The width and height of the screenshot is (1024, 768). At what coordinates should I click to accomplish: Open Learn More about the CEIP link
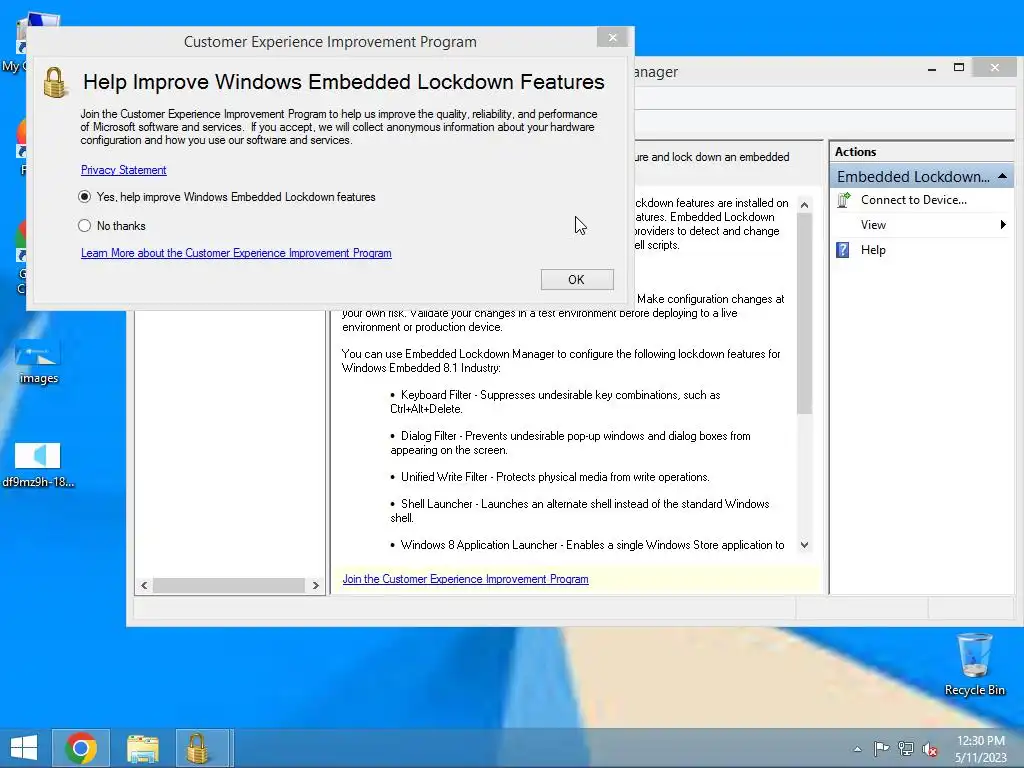[236, 253]
